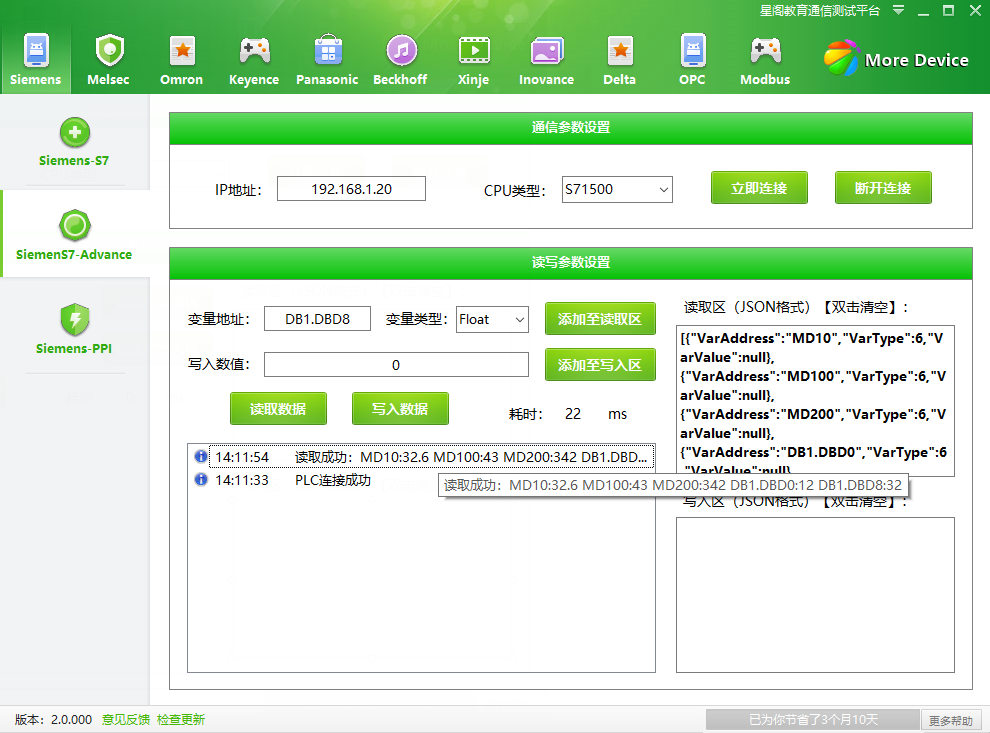Select Siemens-S7 sidebar item
Viewport: 990px width, 733px height.
[x=75, y=143]
